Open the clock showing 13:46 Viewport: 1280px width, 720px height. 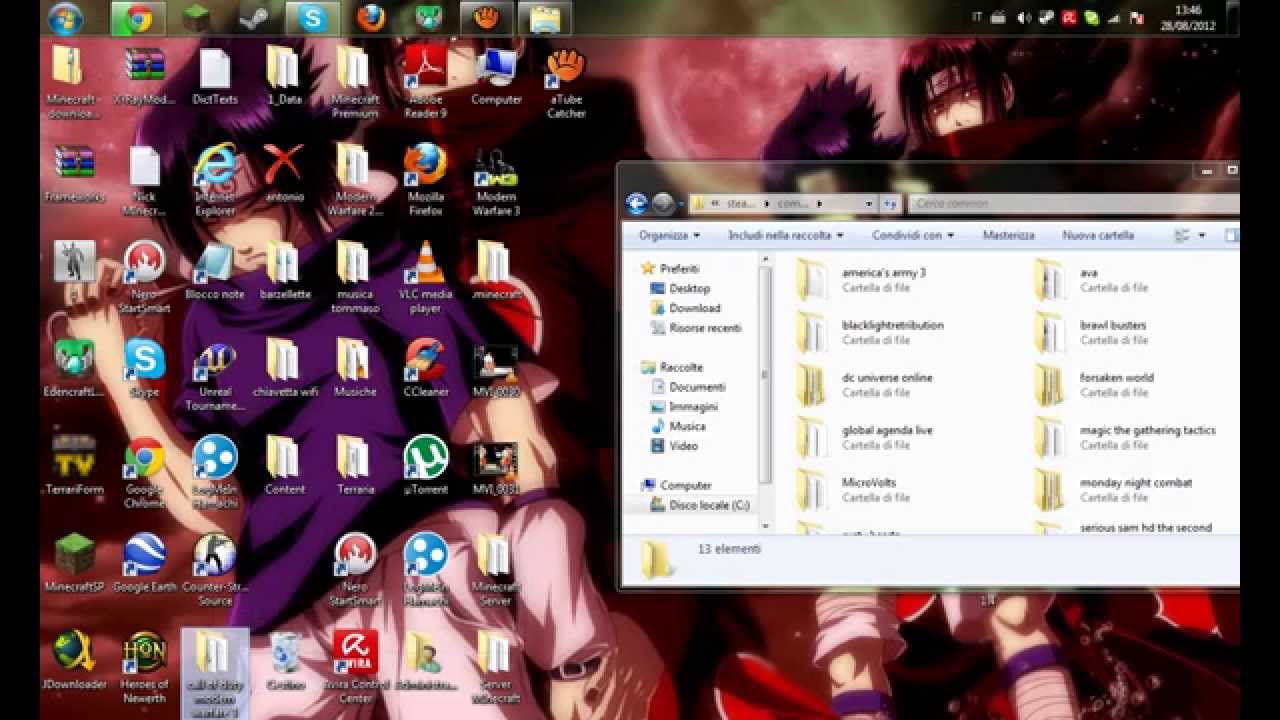(1188, 18)
